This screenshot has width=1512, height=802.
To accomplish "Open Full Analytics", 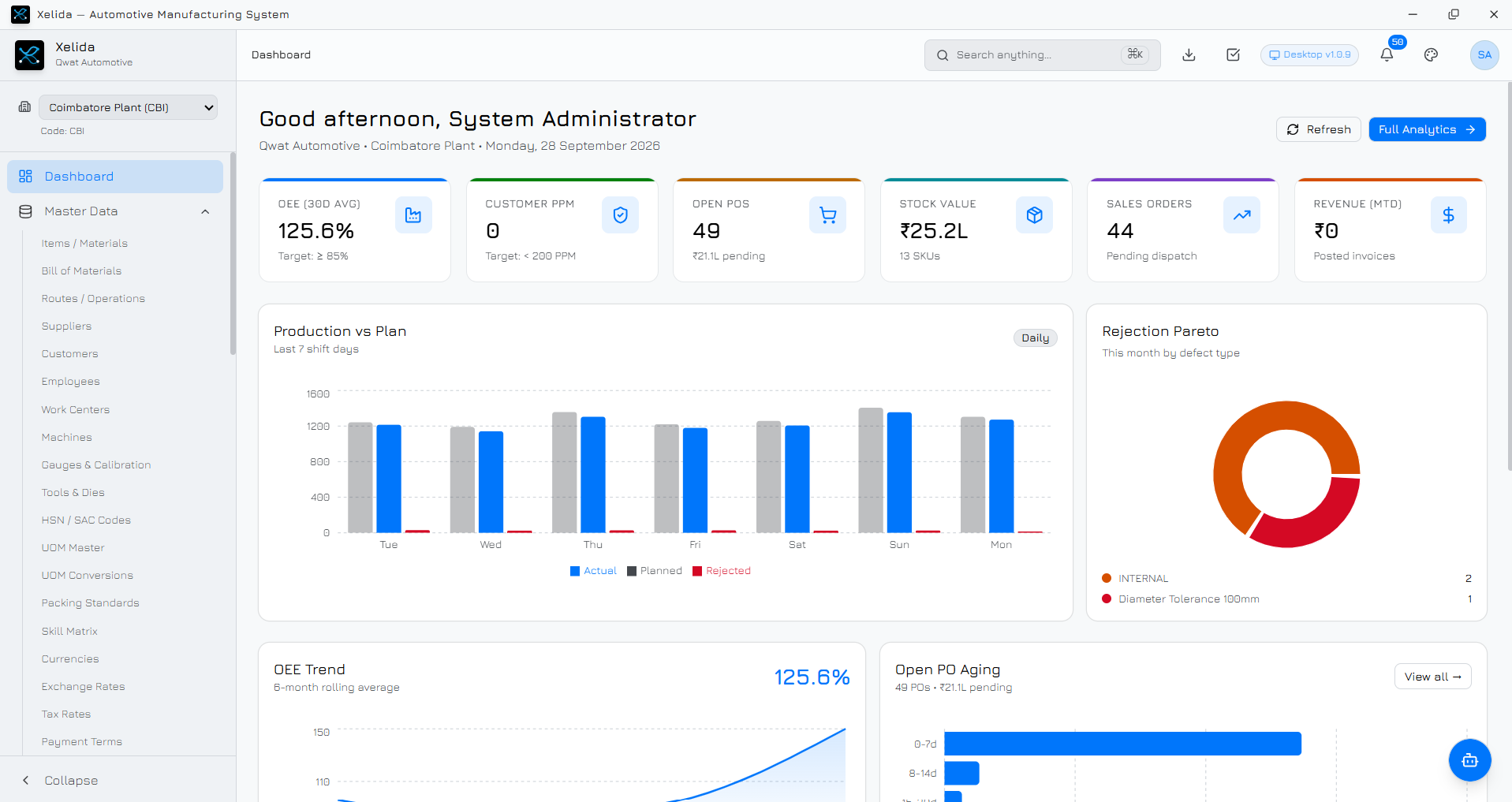I will (x=1427, y=129).
